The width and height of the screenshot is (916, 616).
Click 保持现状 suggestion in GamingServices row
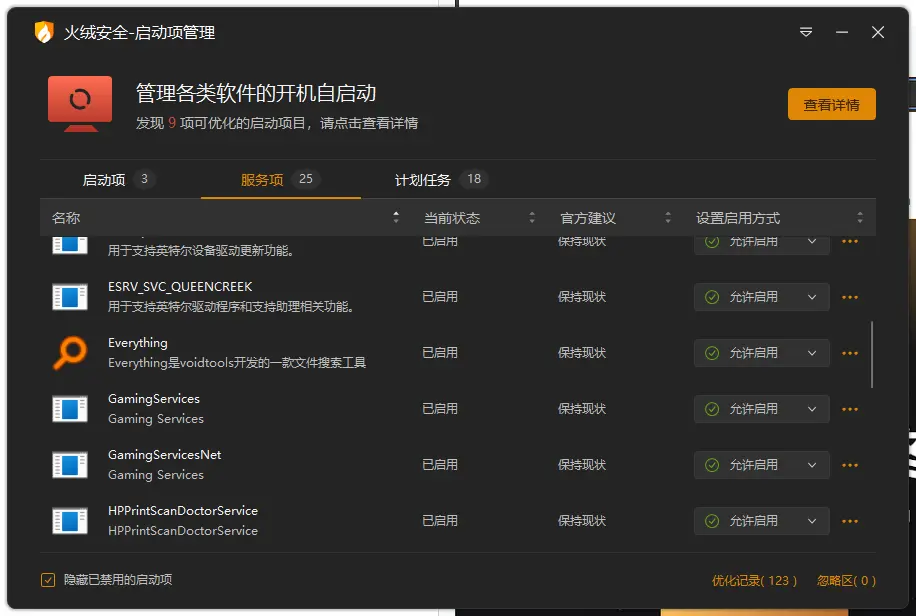point(582,409)
